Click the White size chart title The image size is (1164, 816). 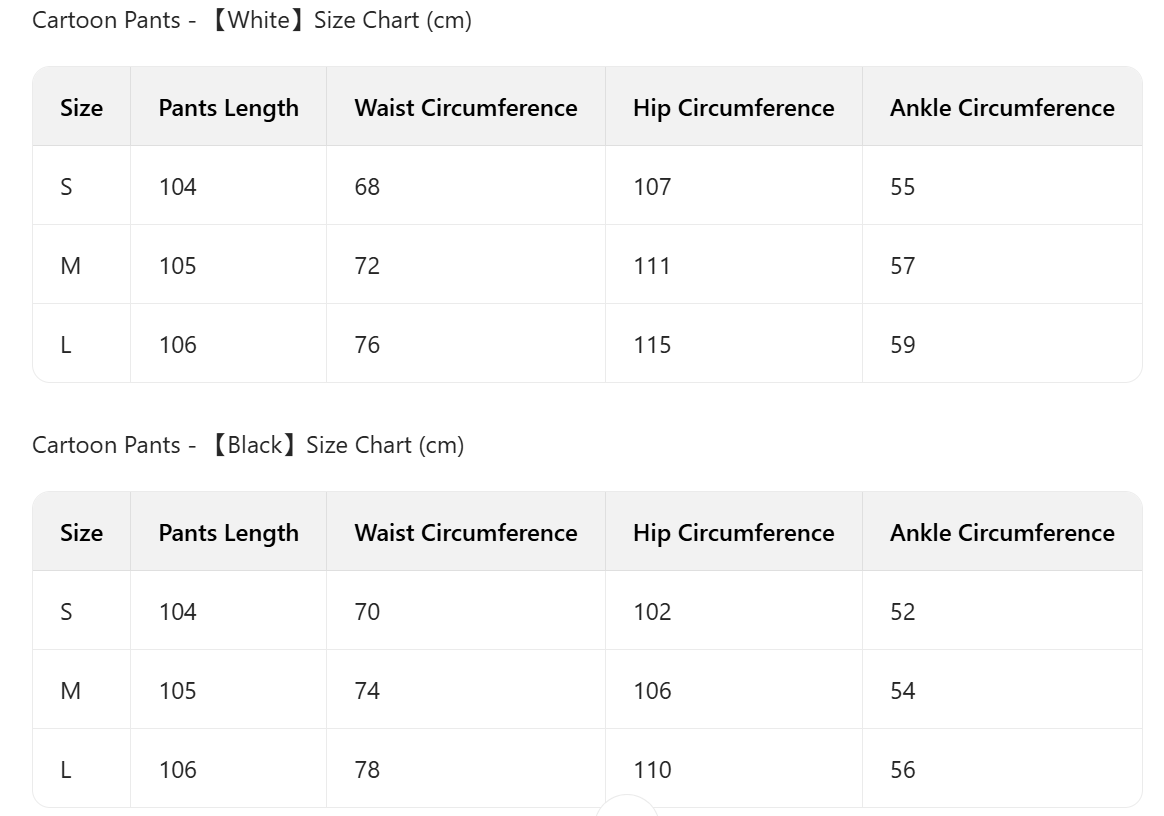[252, 20]
